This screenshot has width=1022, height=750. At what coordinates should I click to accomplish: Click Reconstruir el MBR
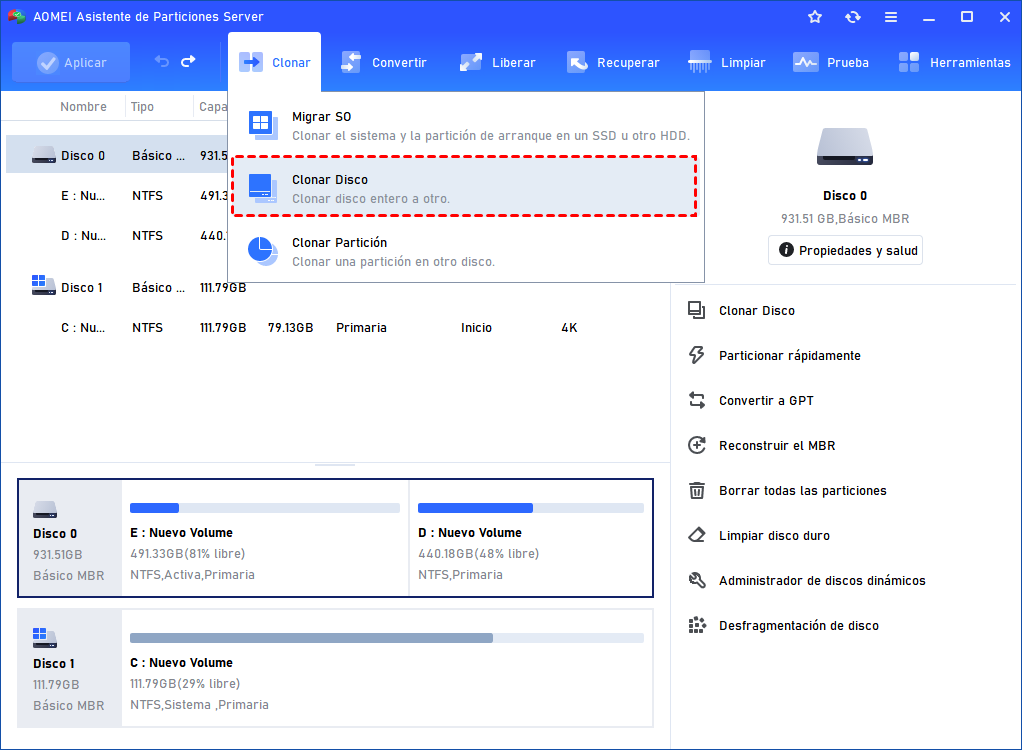[x=777, y=446]
